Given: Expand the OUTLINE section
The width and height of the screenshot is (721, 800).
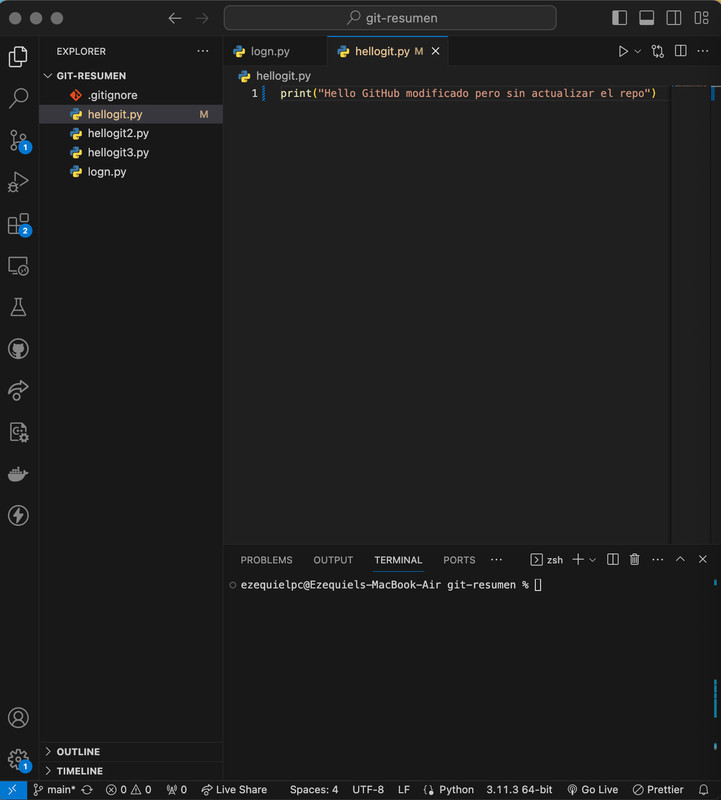Looking at the screenshot, I should [x=131, y=752].
